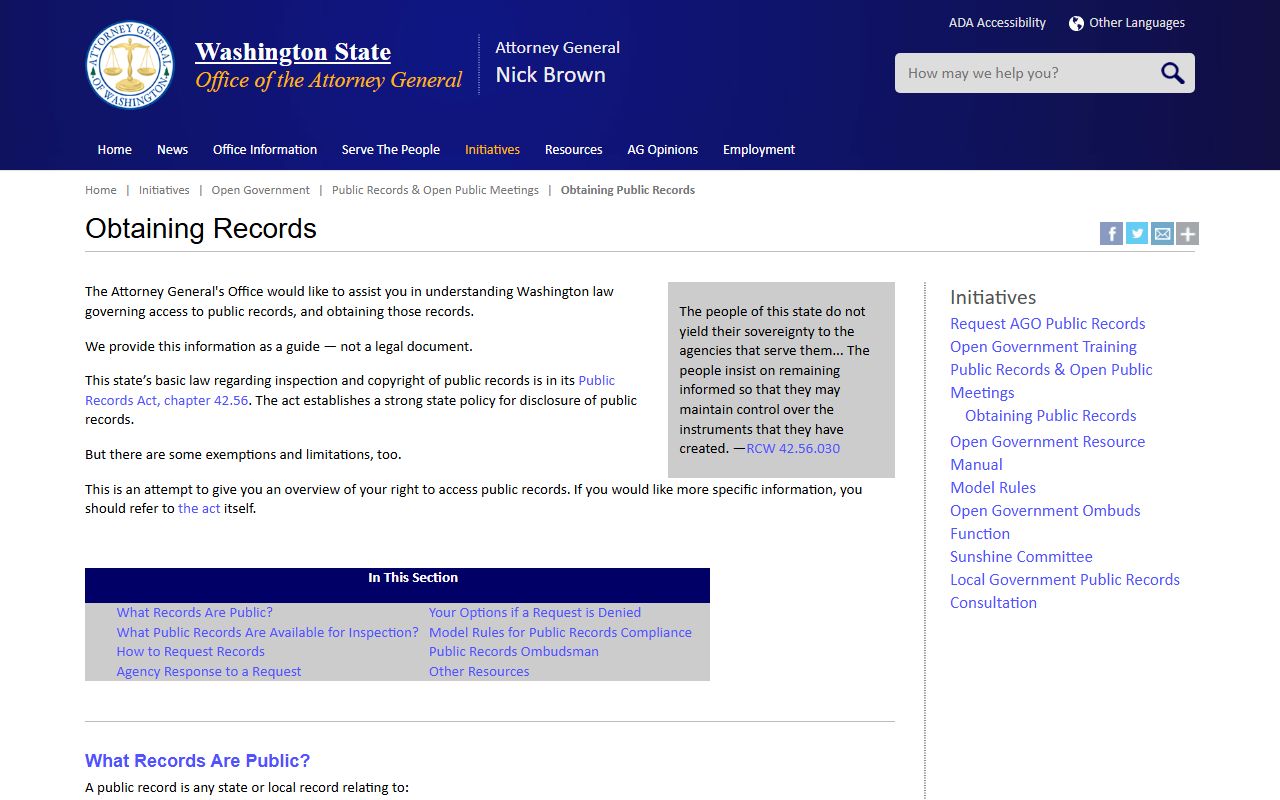Open the Serve The People menu
1280x800 pixels.
[391, 150]
